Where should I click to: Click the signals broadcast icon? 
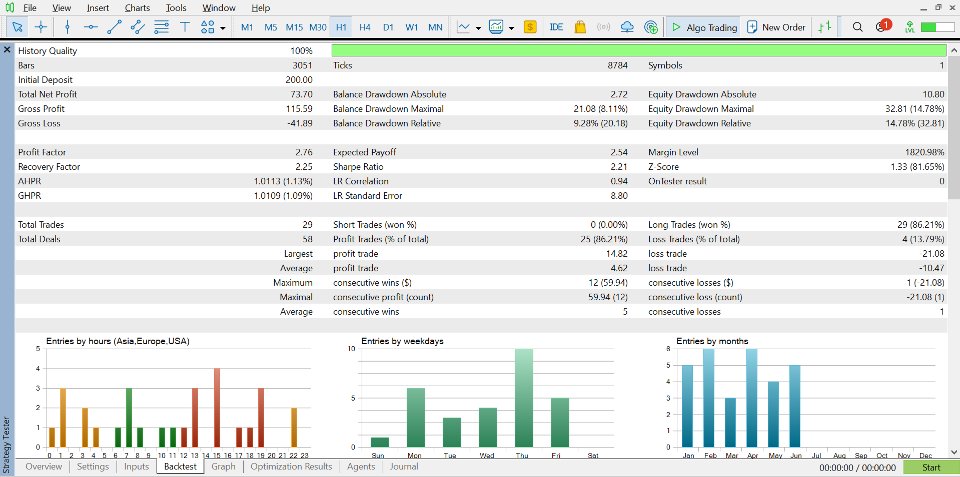[604, 27]
